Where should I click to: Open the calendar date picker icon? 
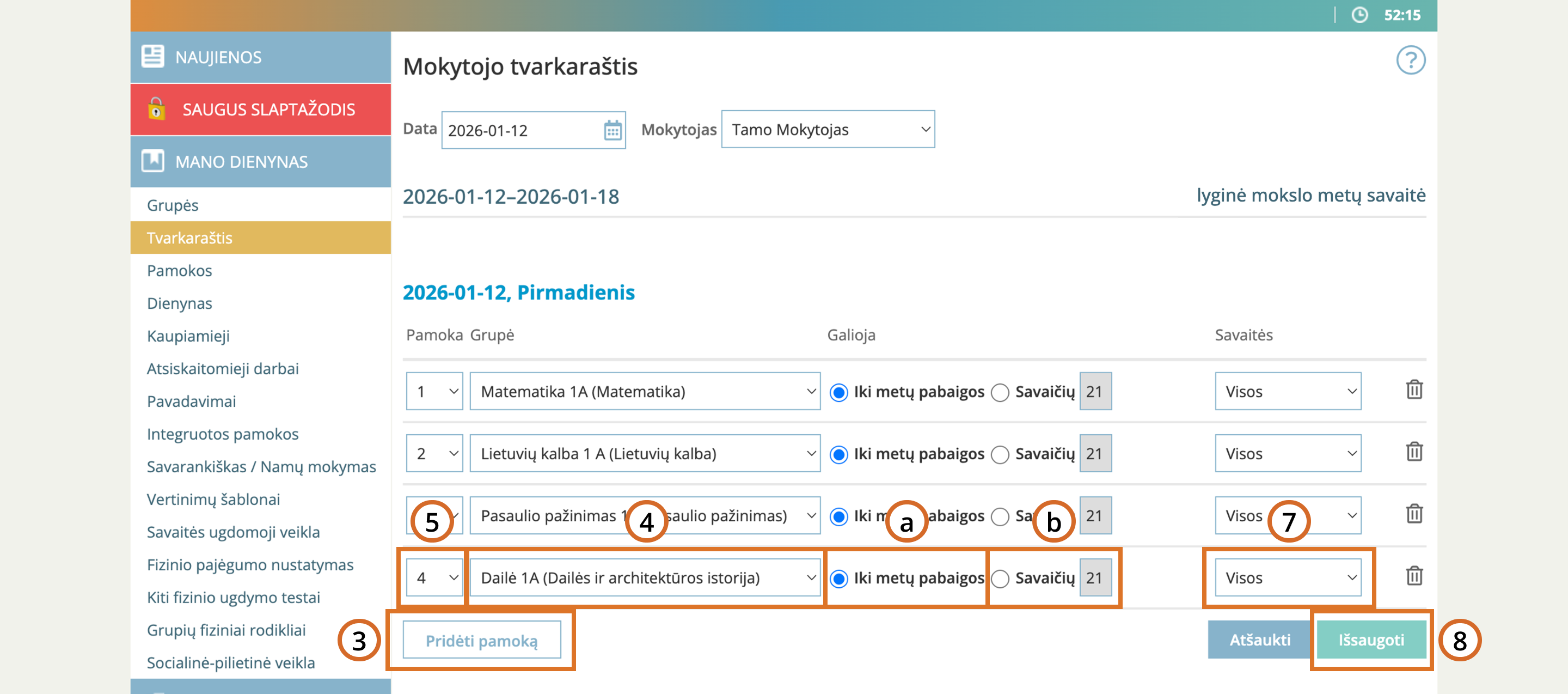tap(612, 130)
